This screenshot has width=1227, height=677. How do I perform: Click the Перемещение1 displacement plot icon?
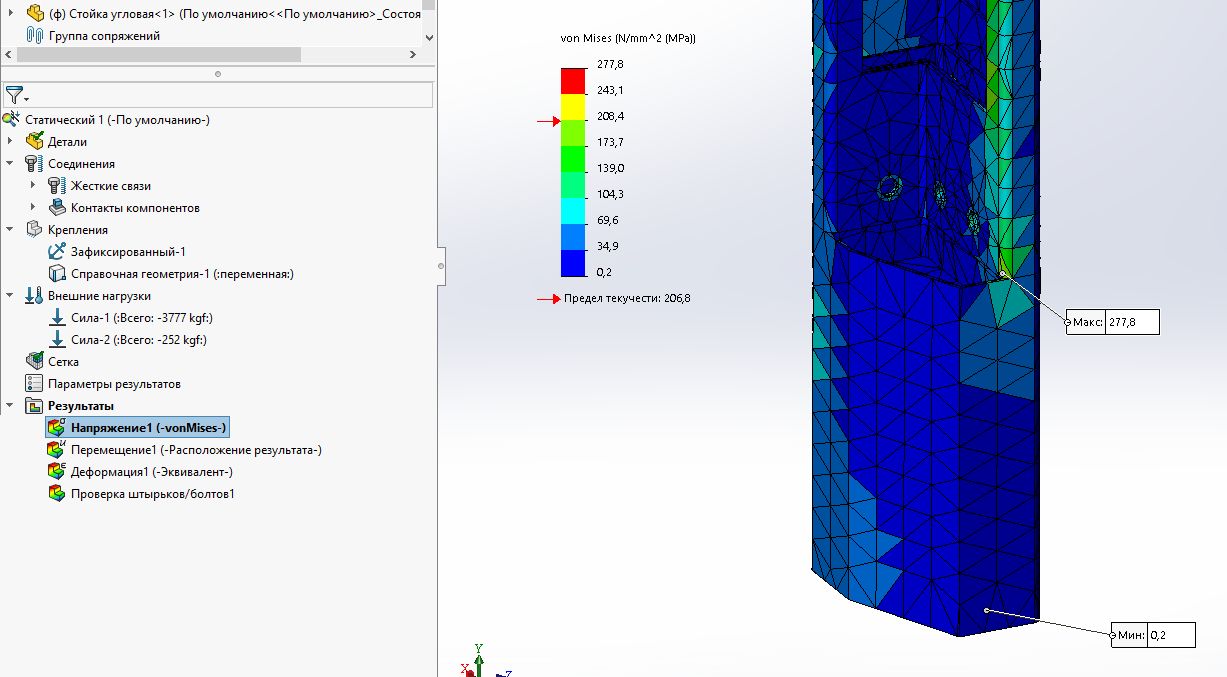tap(57, 450)
